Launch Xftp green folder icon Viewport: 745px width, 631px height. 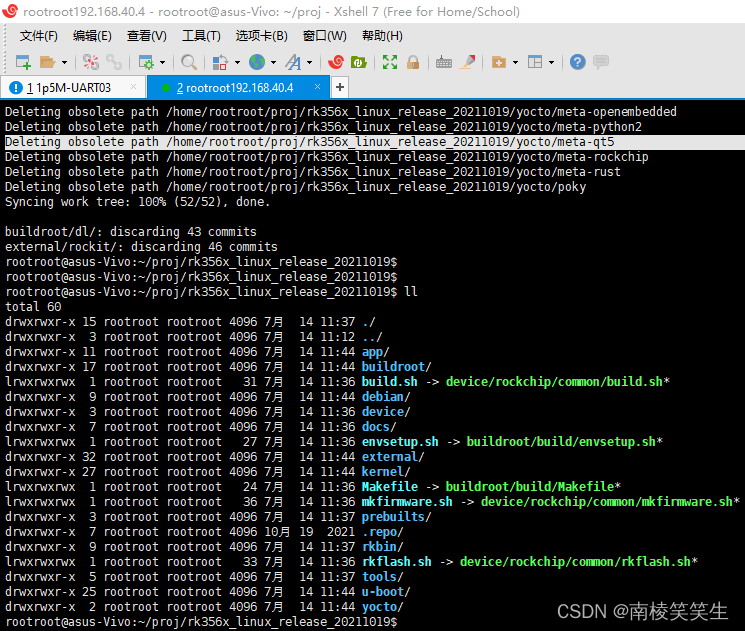359,62
